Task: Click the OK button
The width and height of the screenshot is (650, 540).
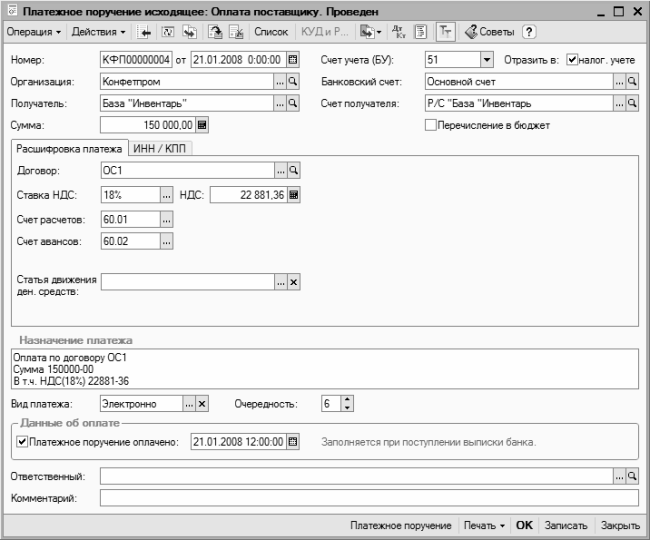Action: [524, 525]
